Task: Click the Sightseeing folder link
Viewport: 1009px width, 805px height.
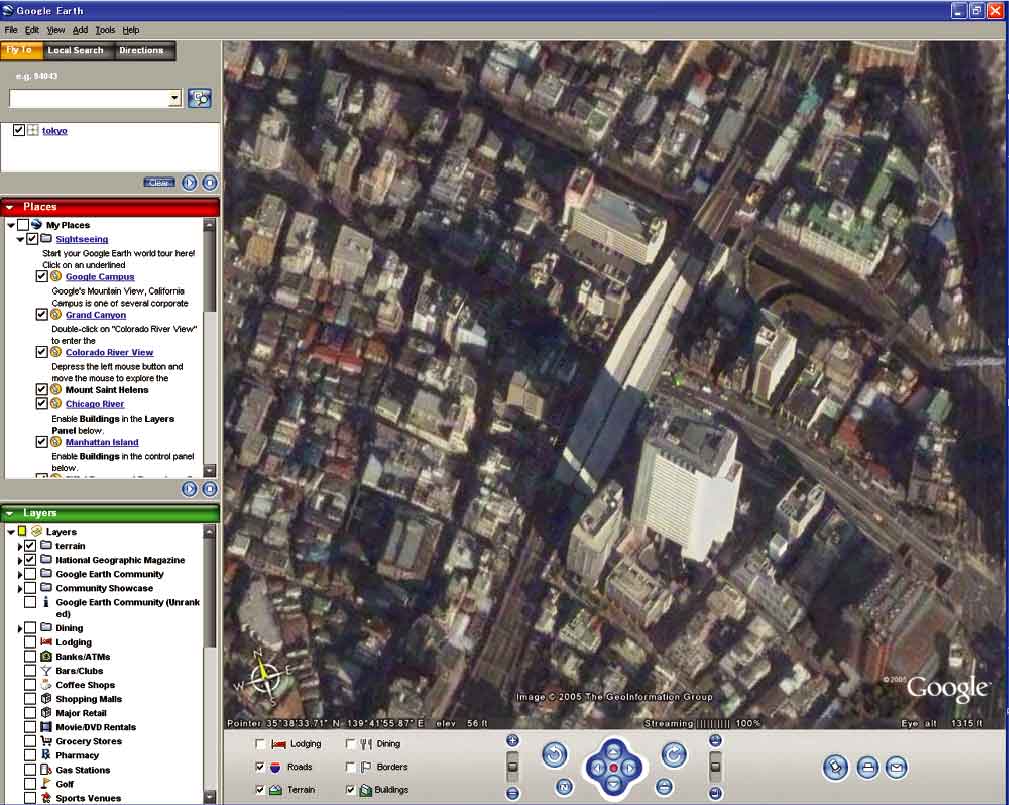Action: point(82,239)
